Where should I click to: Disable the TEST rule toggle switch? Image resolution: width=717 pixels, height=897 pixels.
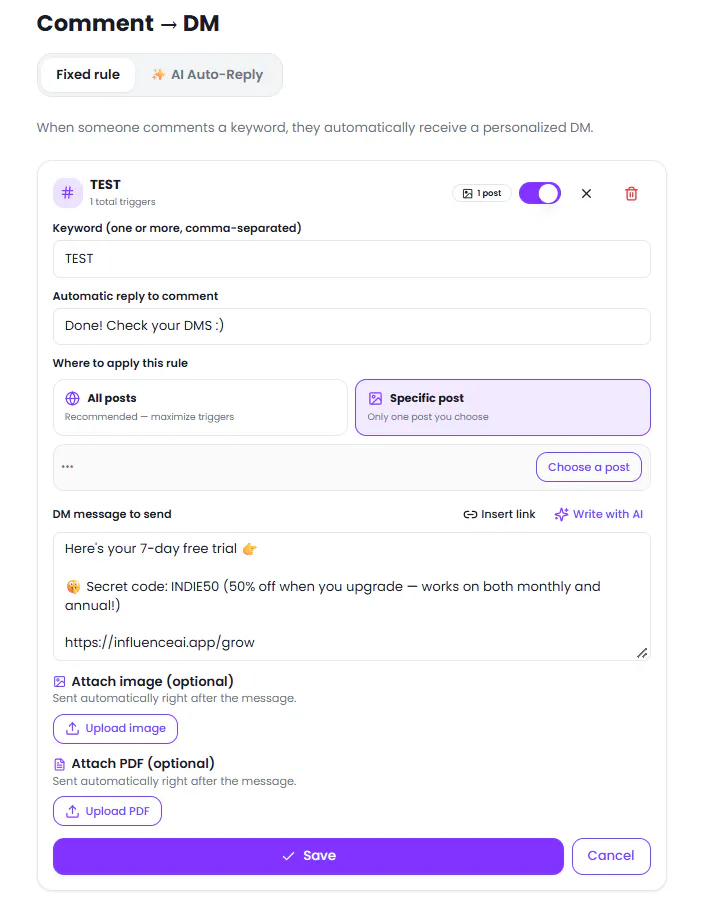(540, 193)
